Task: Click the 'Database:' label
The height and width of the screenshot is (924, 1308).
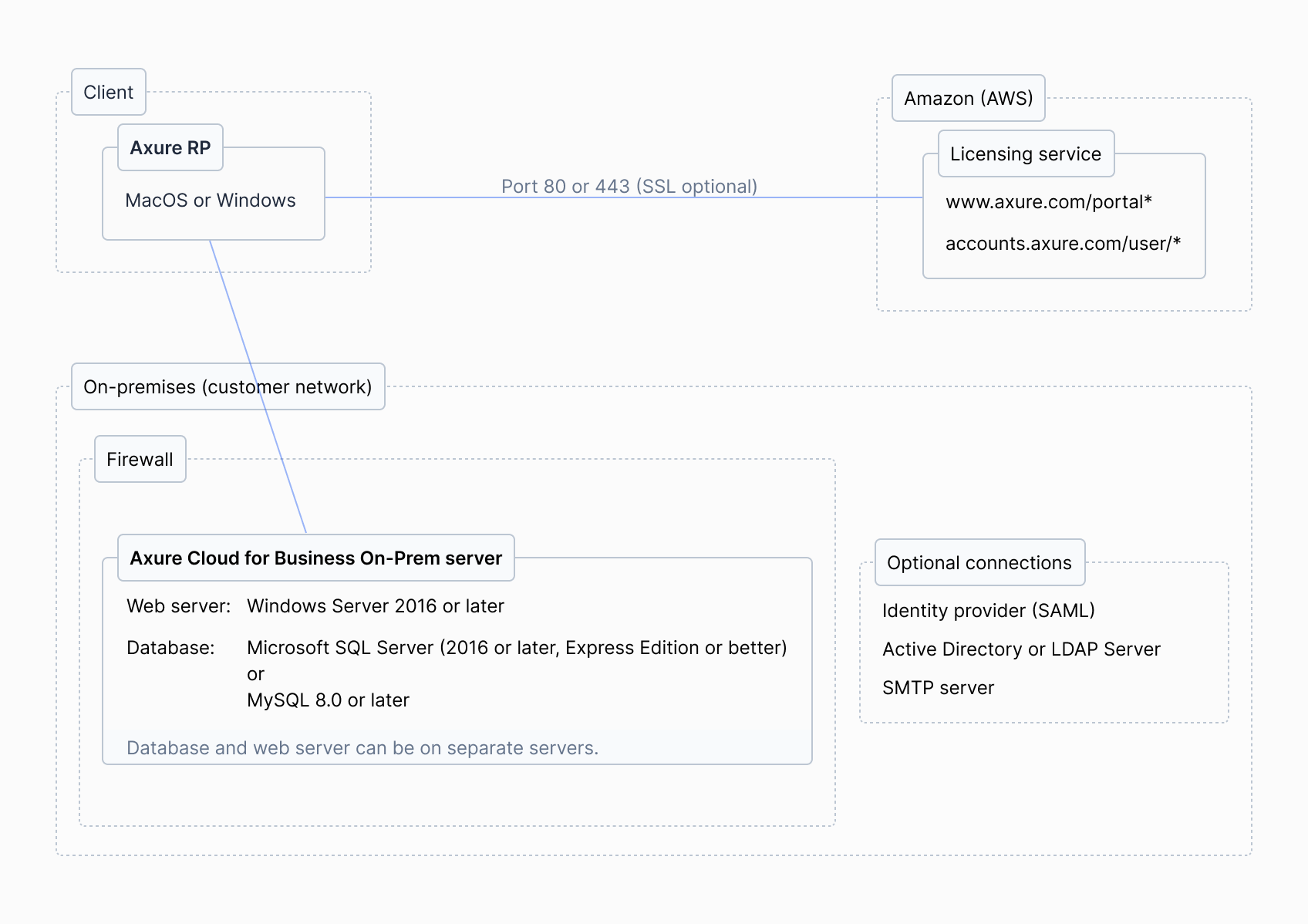Action: click(x=170, y=648)
